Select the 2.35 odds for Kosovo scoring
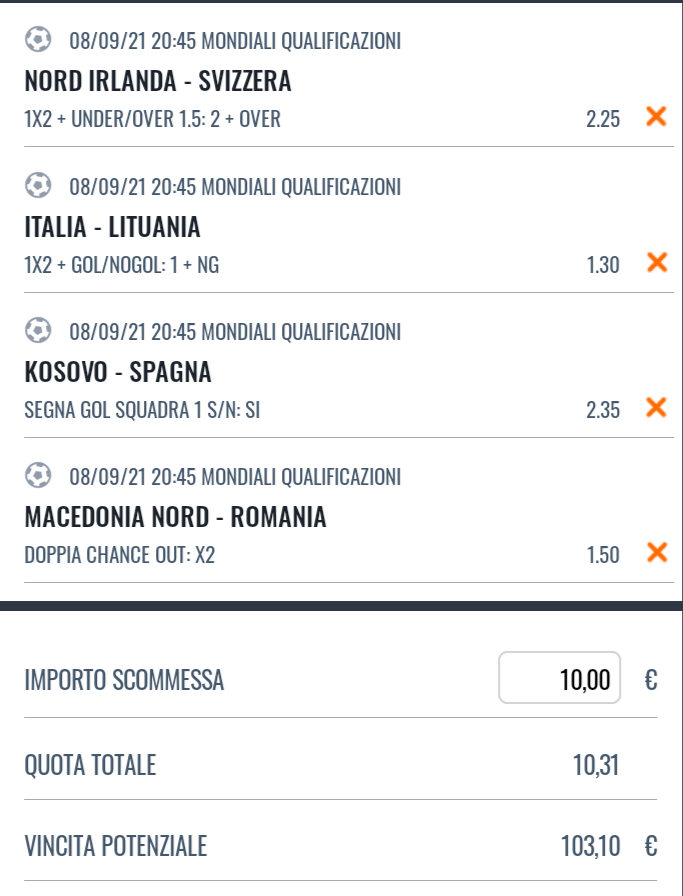This screenshot has width=683, height=896. 602,410
